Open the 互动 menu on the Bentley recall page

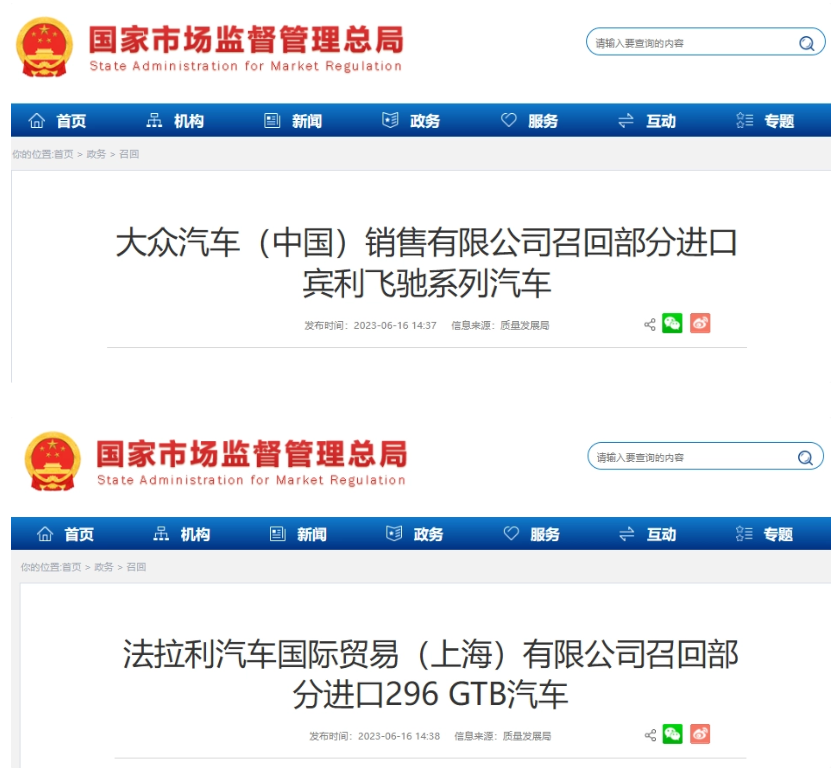point(661,121)
